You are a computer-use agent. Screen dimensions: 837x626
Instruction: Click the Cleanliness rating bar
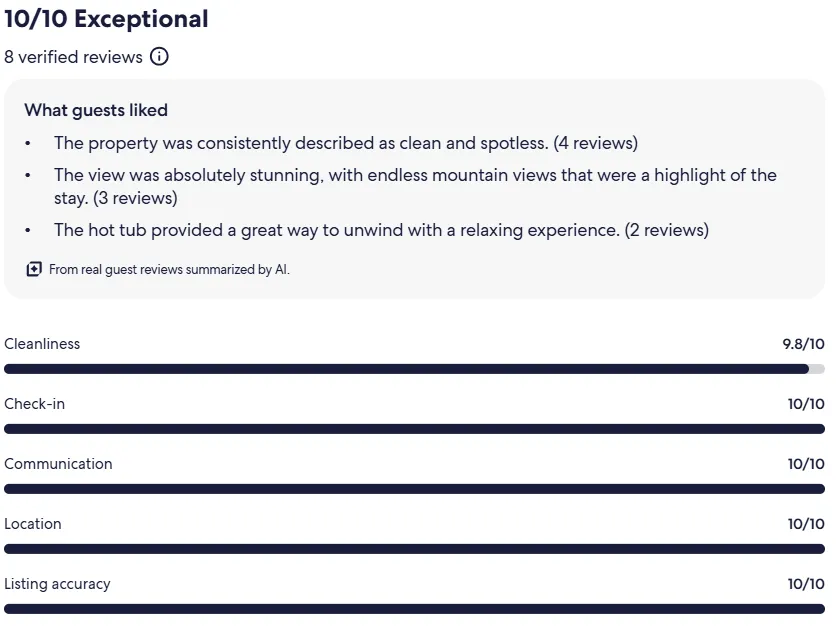tap(414, 369)
